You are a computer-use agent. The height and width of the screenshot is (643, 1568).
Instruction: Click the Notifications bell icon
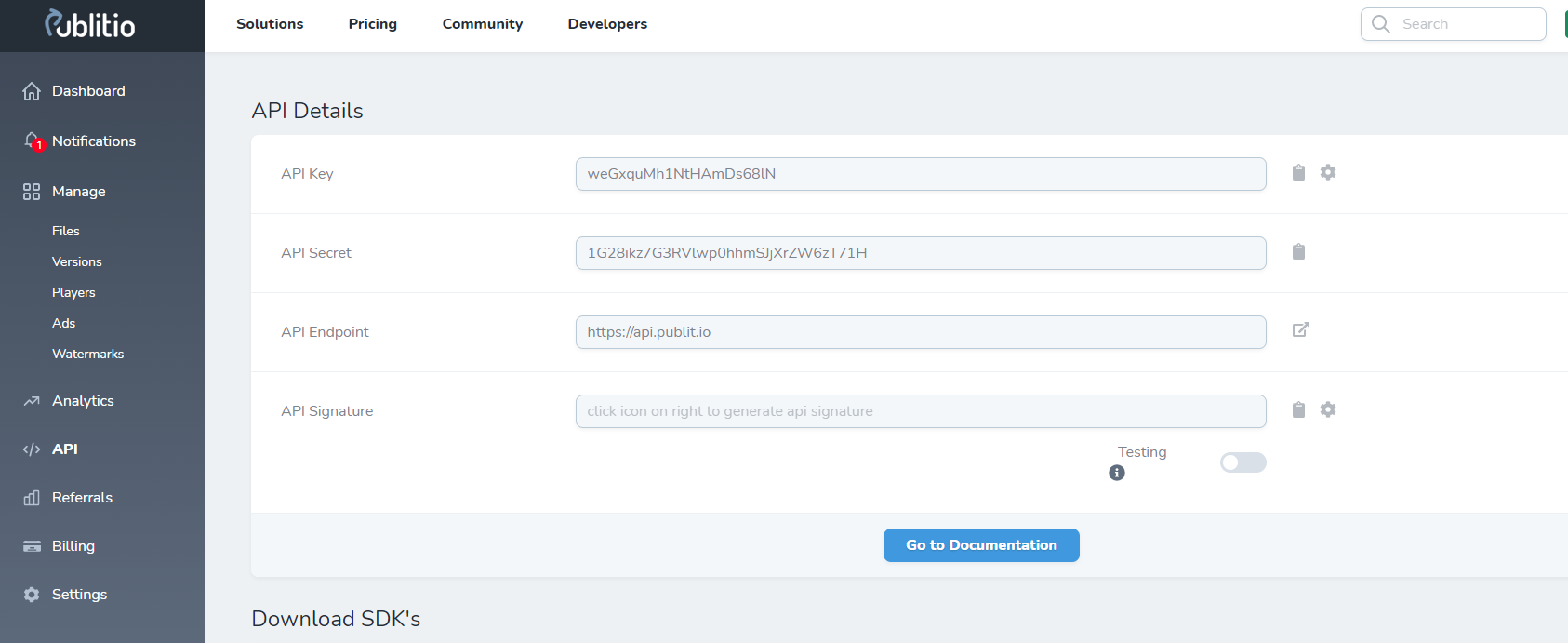pyautogui.click(x=33, y=141)
